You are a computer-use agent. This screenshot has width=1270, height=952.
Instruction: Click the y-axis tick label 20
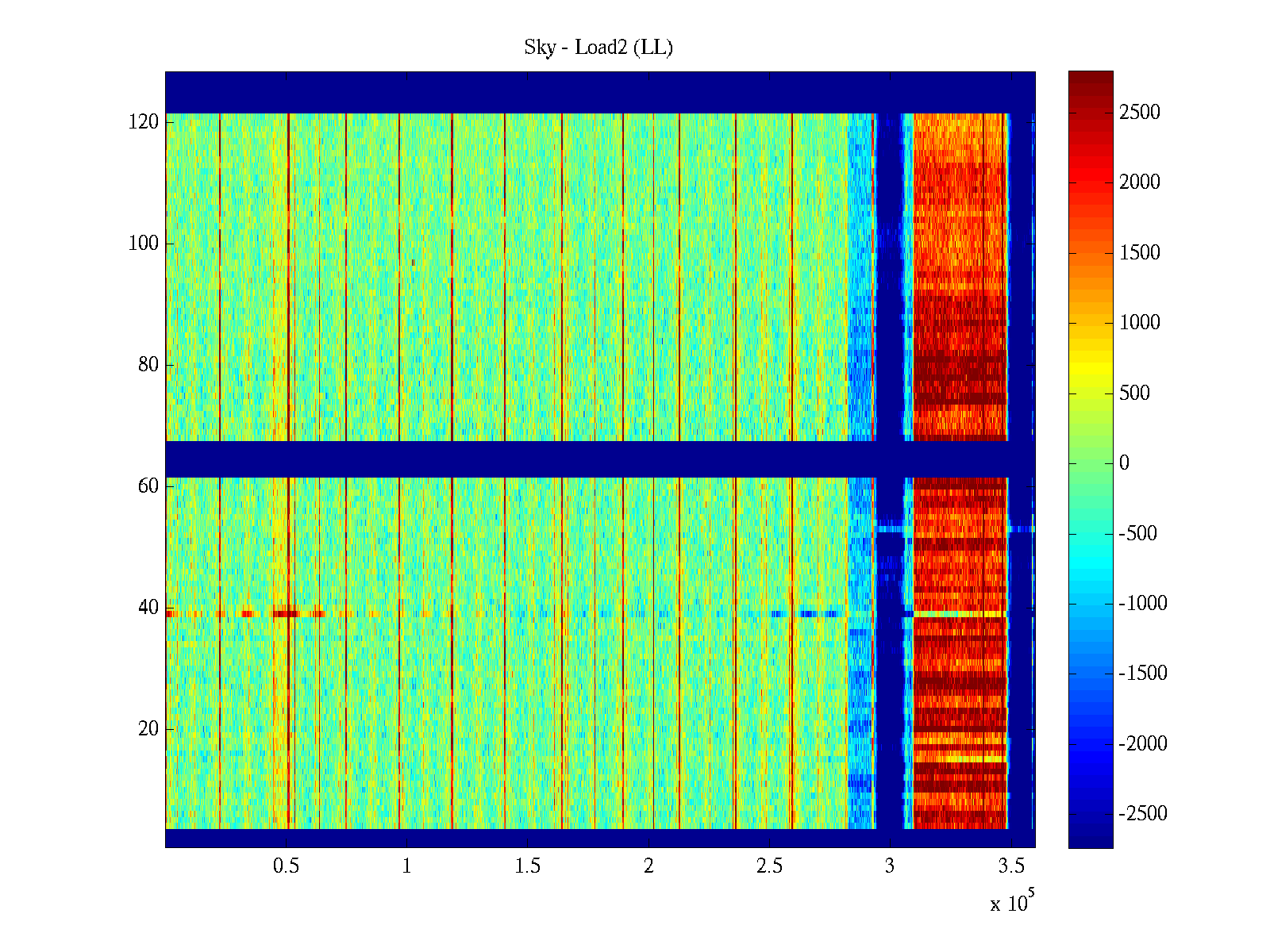tap(148, 729)
